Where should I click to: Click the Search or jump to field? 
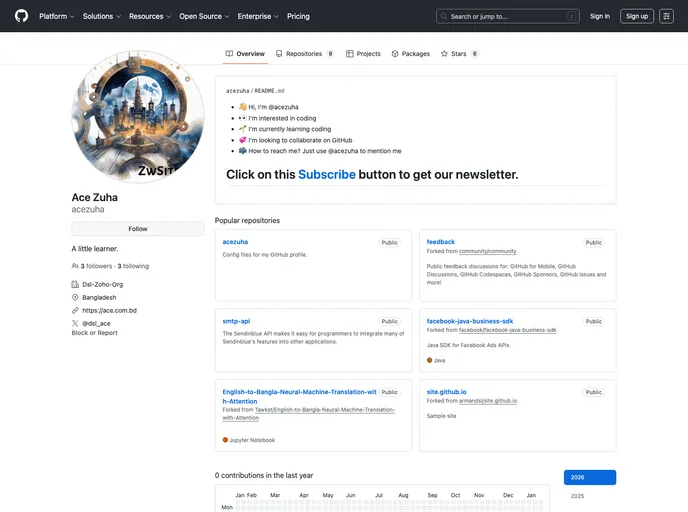(508, 16)
